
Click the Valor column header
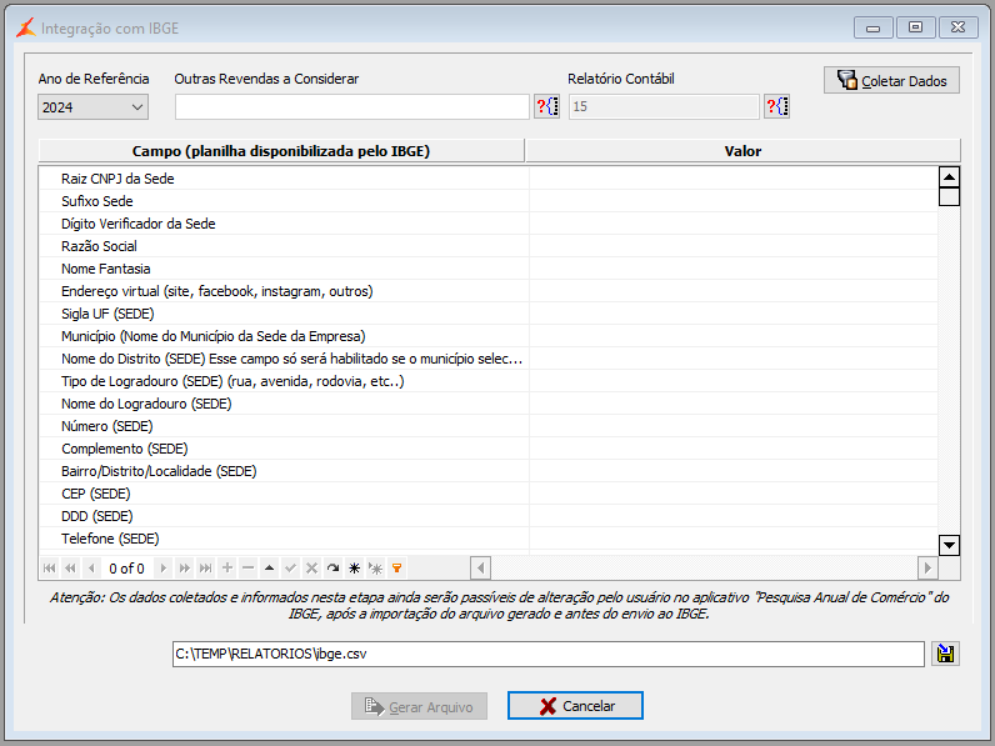[743, 151]
